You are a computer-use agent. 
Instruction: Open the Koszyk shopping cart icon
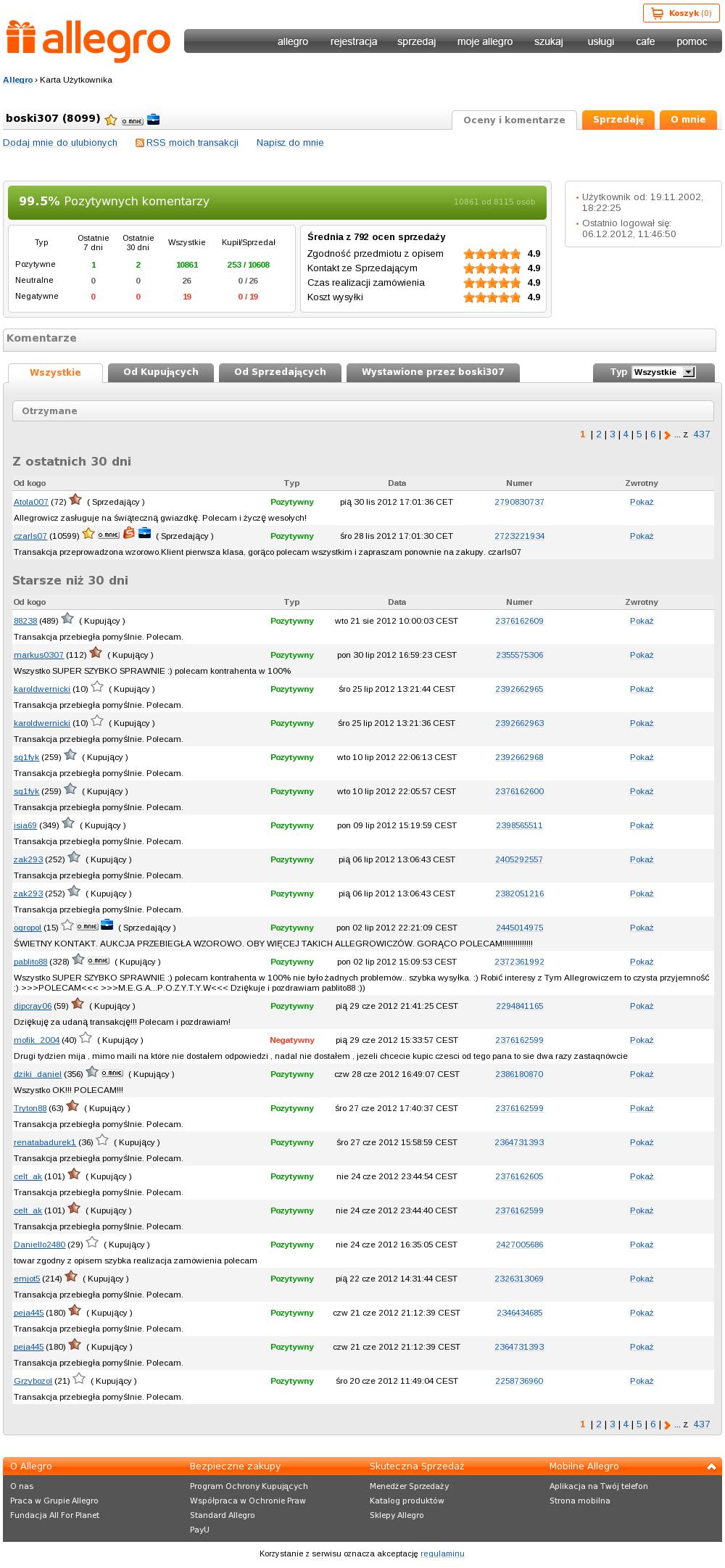tap(658, 13)
